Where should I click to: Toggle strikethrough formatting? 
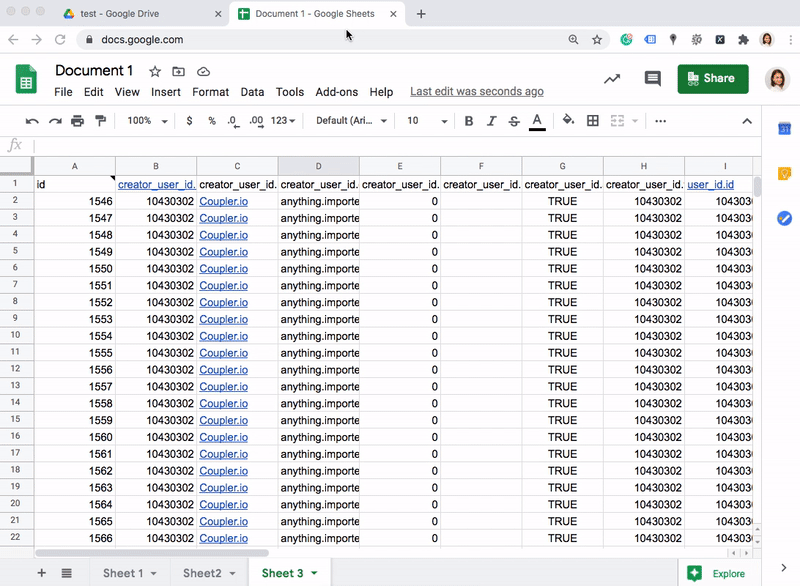pyautogui.click(x=514, y=121)
